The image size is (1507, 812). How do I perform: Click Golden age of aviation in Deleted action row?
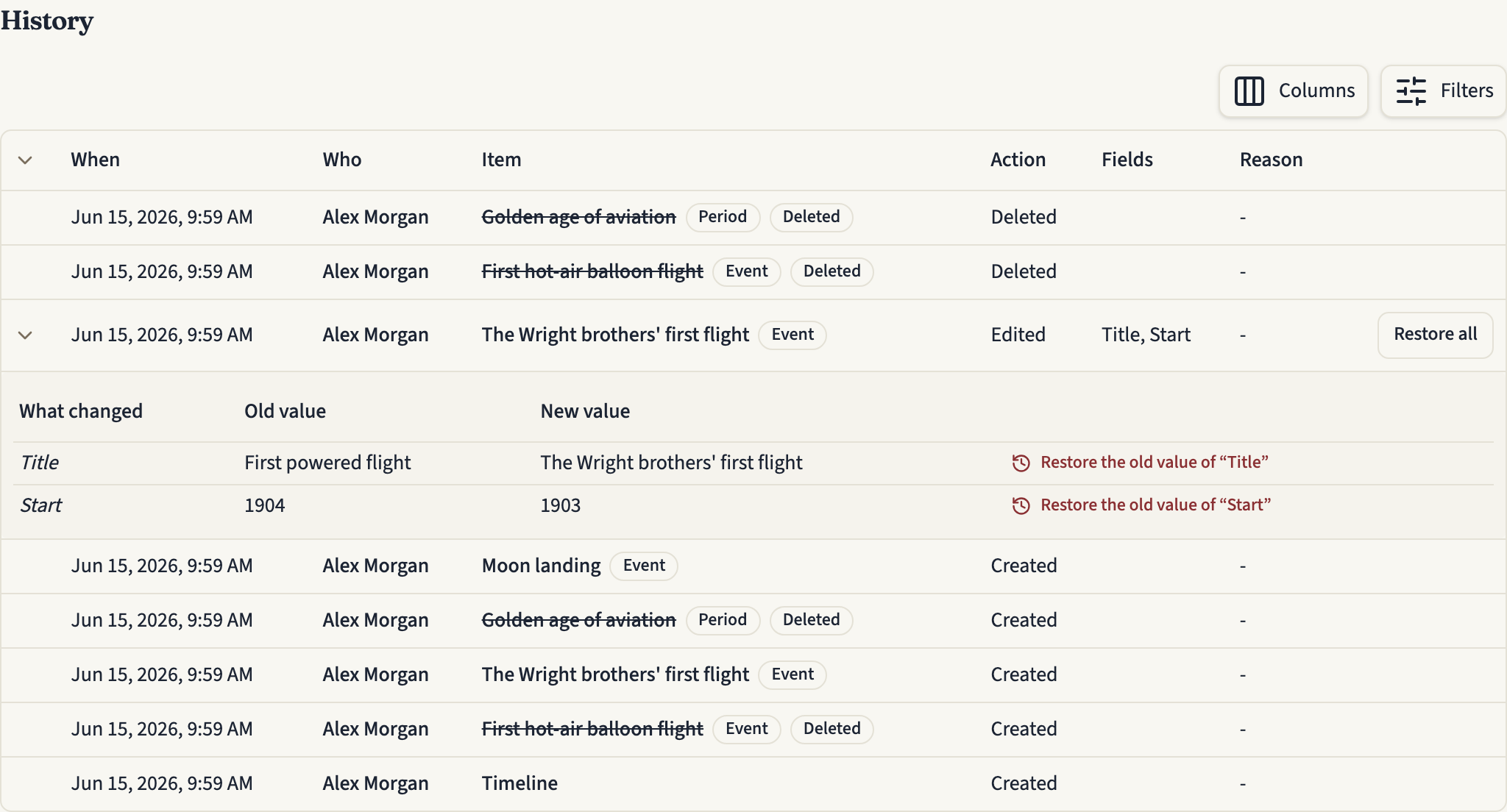[x=578, y=217]
